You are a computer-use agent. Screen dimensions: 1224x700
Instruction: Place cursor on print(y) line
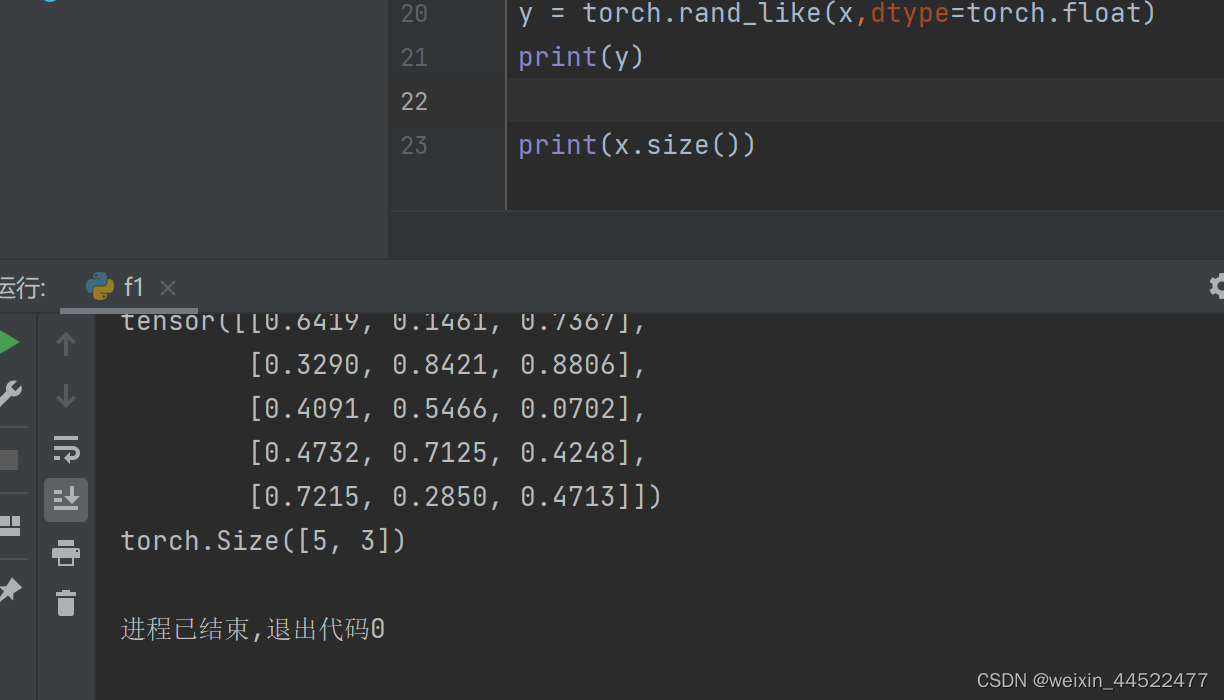pos(581,57)
